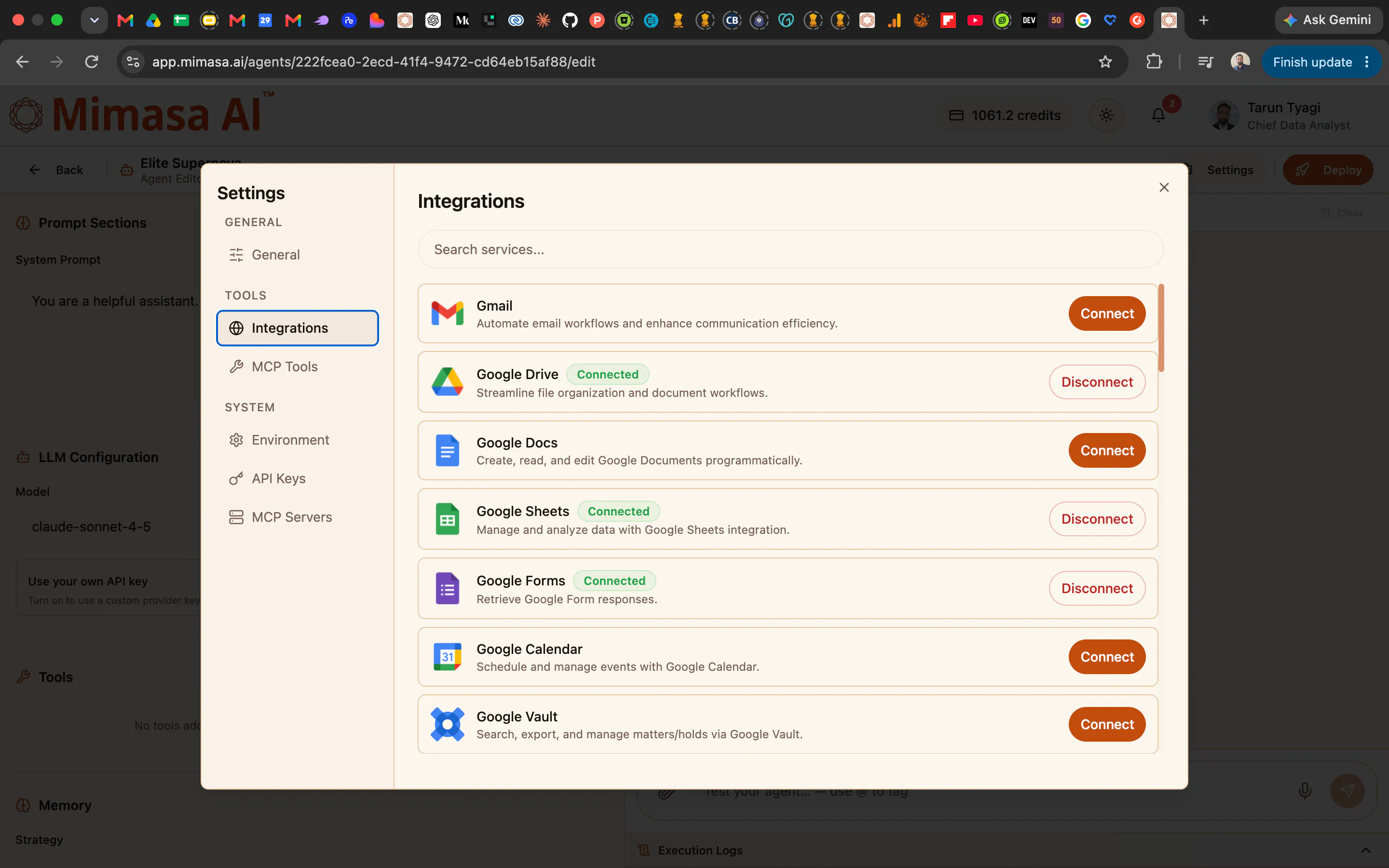1389x868 pixels.
Task: Switch to the Google Drive browser tab
Action: point(153,21)
